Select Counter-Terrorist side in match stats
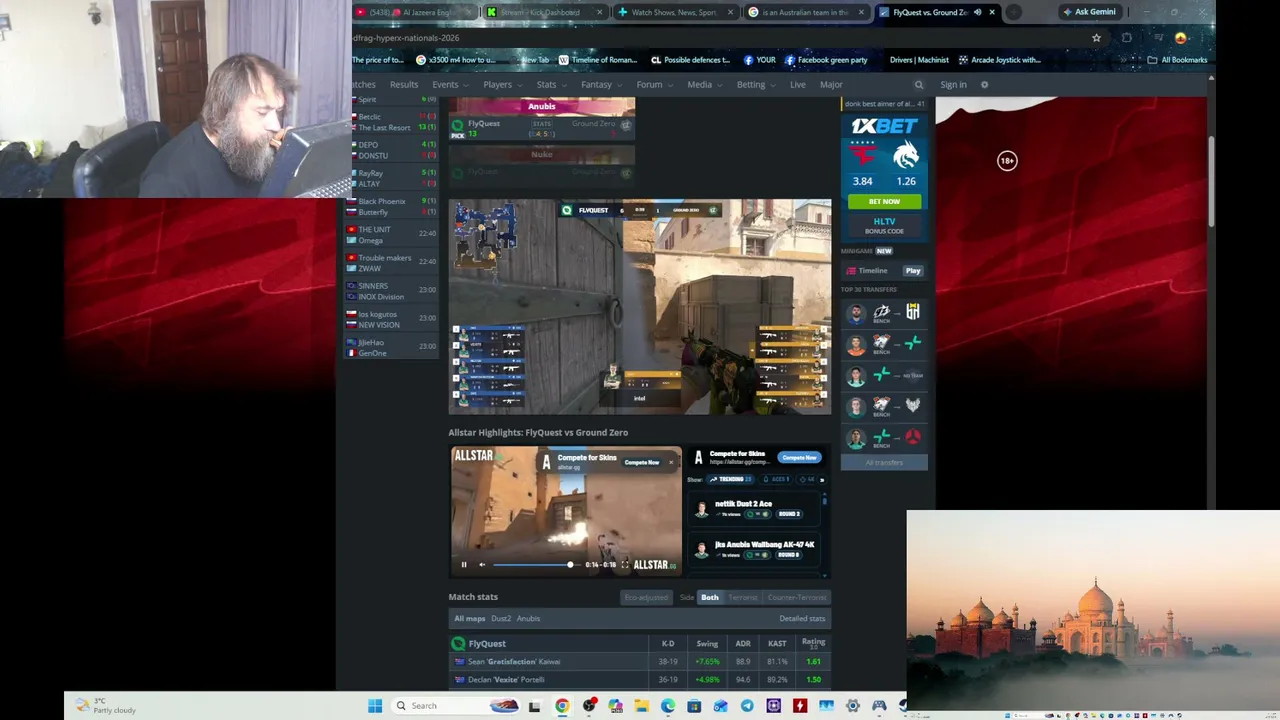This screenshot has height=720, width=1280. [797, 597]
